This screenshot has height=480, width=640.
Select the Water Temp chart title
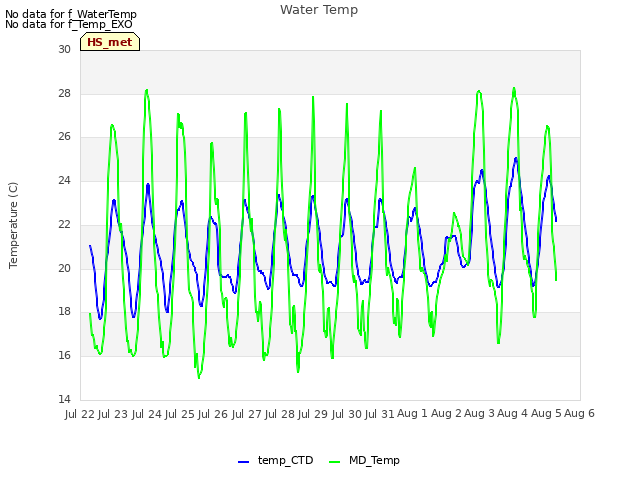319,9
